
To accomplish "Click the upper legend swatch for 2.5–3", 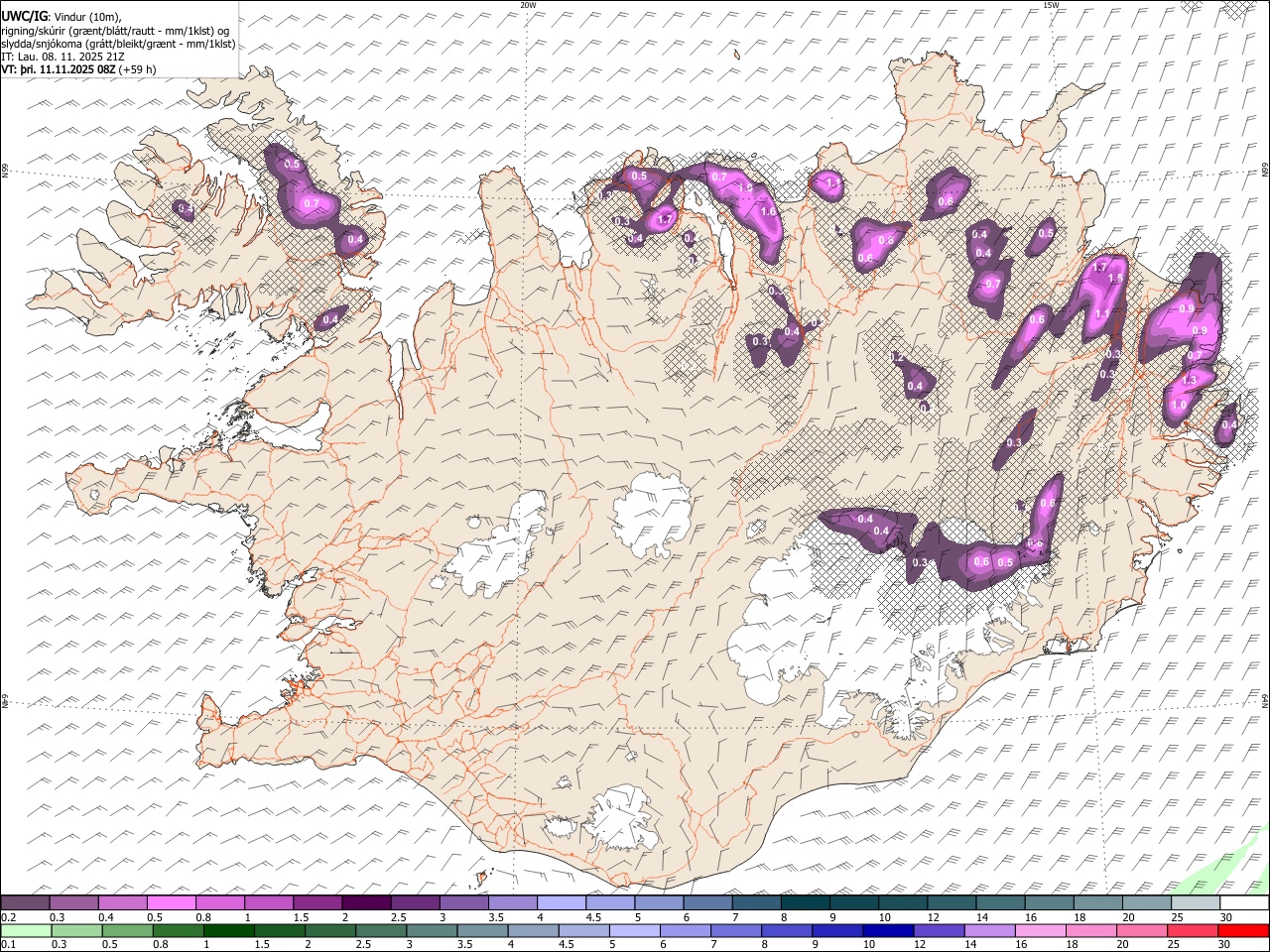I will pyautogui.click(x=415, y=902).
